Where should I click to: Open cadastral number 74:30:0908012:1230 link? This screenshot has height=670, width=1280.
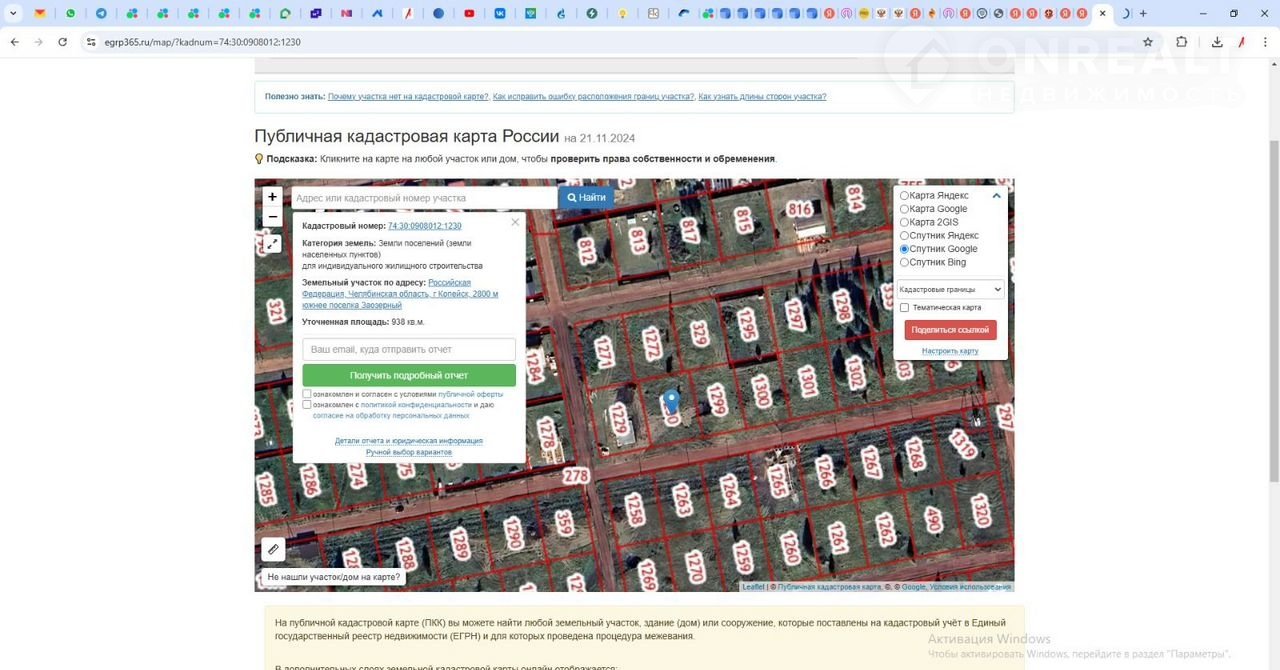(x=424, y=226)
